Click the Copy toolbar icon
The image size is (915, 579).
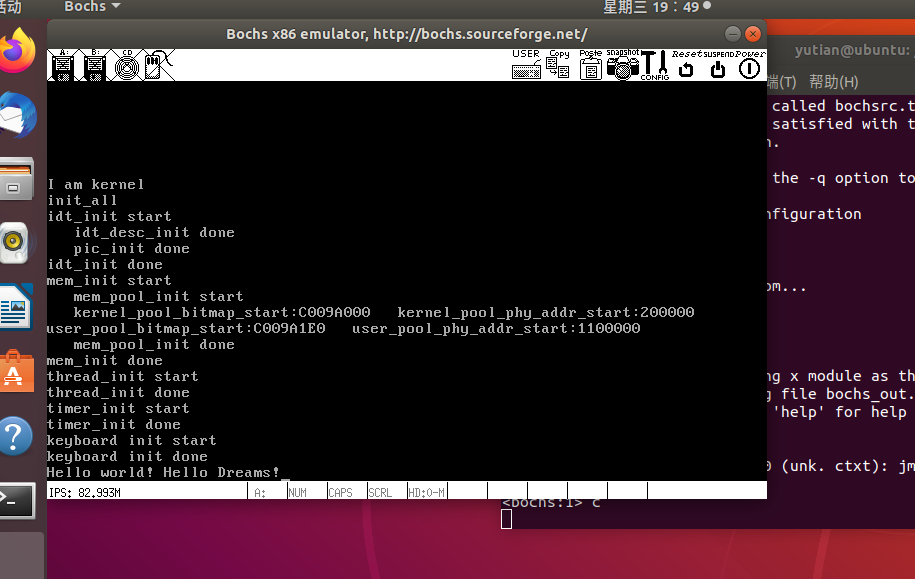[x=558, y=65]
